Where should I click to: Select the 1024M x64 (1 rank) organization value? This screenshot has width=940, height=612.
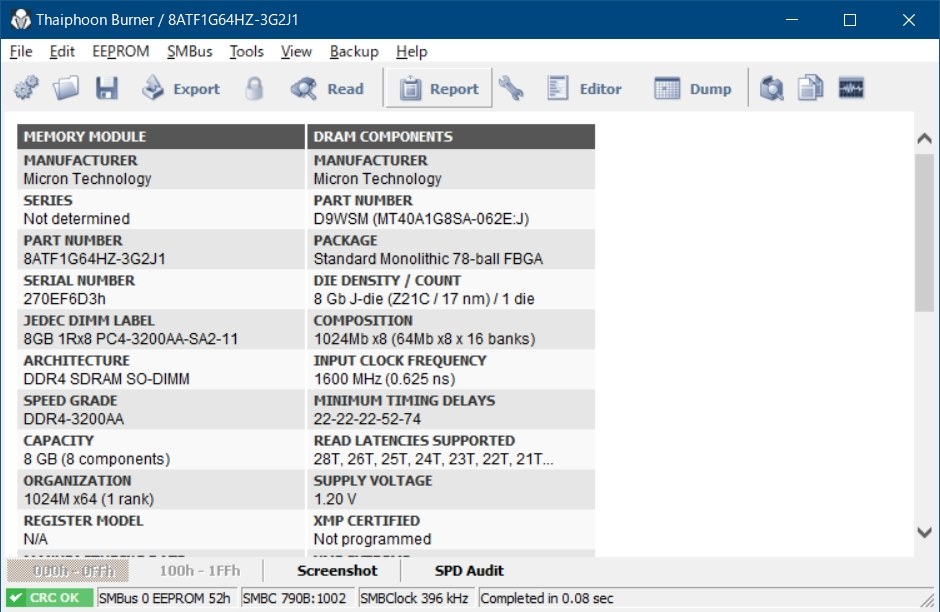tap(89, 499)
